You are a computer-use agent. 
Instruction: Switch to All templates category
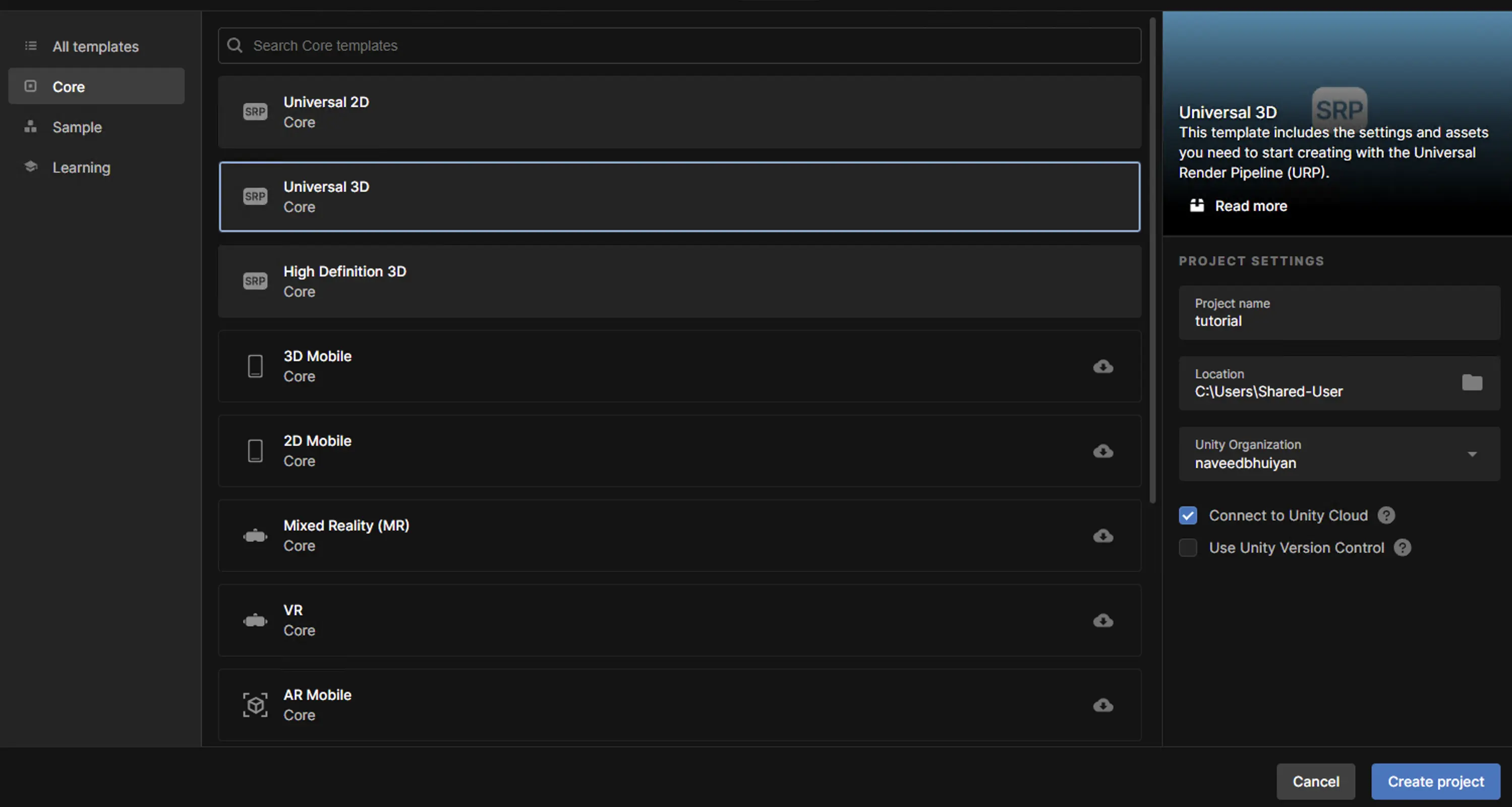pos(95,46)
